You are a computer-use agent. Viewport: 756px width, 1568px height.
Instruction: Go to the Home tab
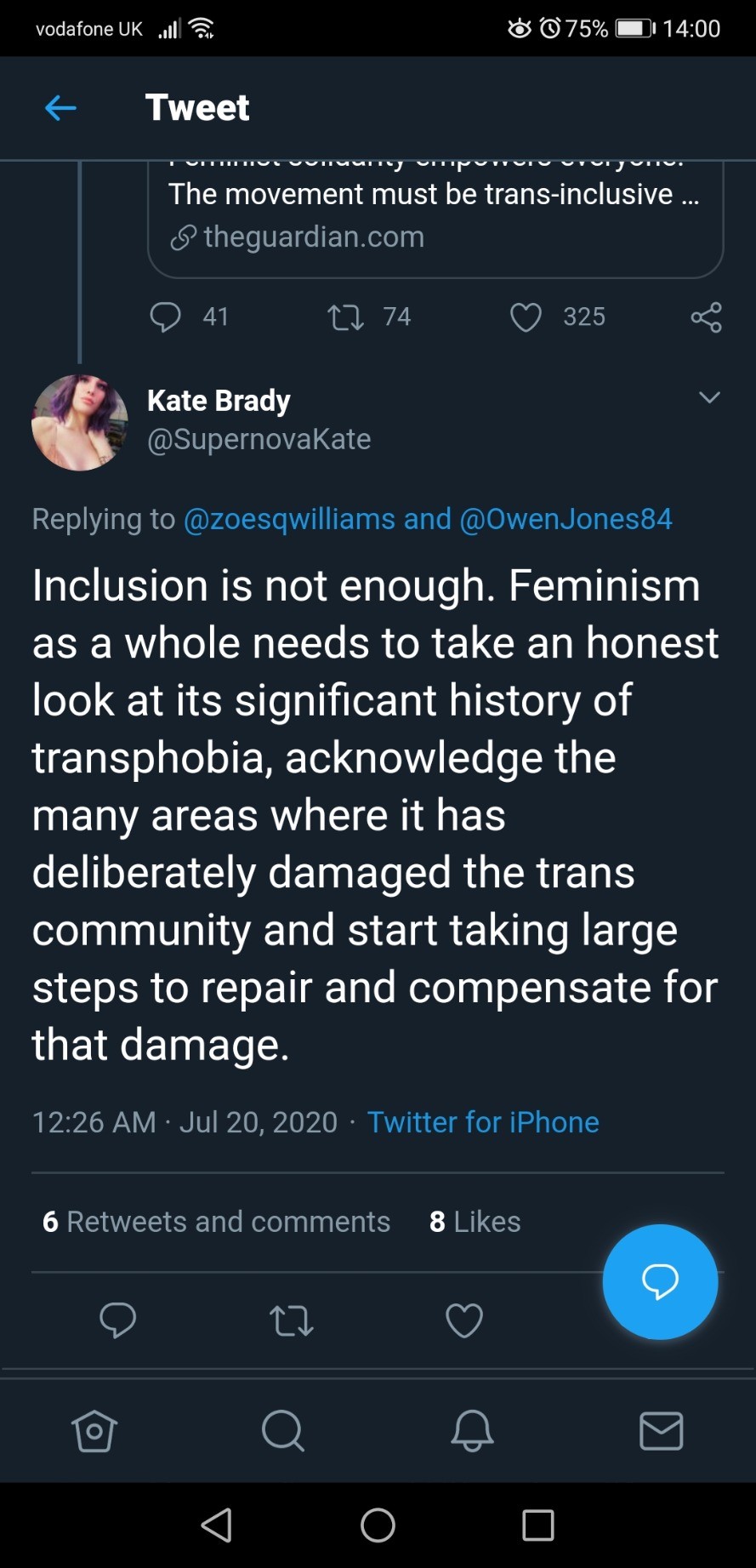click(94, 1431)
